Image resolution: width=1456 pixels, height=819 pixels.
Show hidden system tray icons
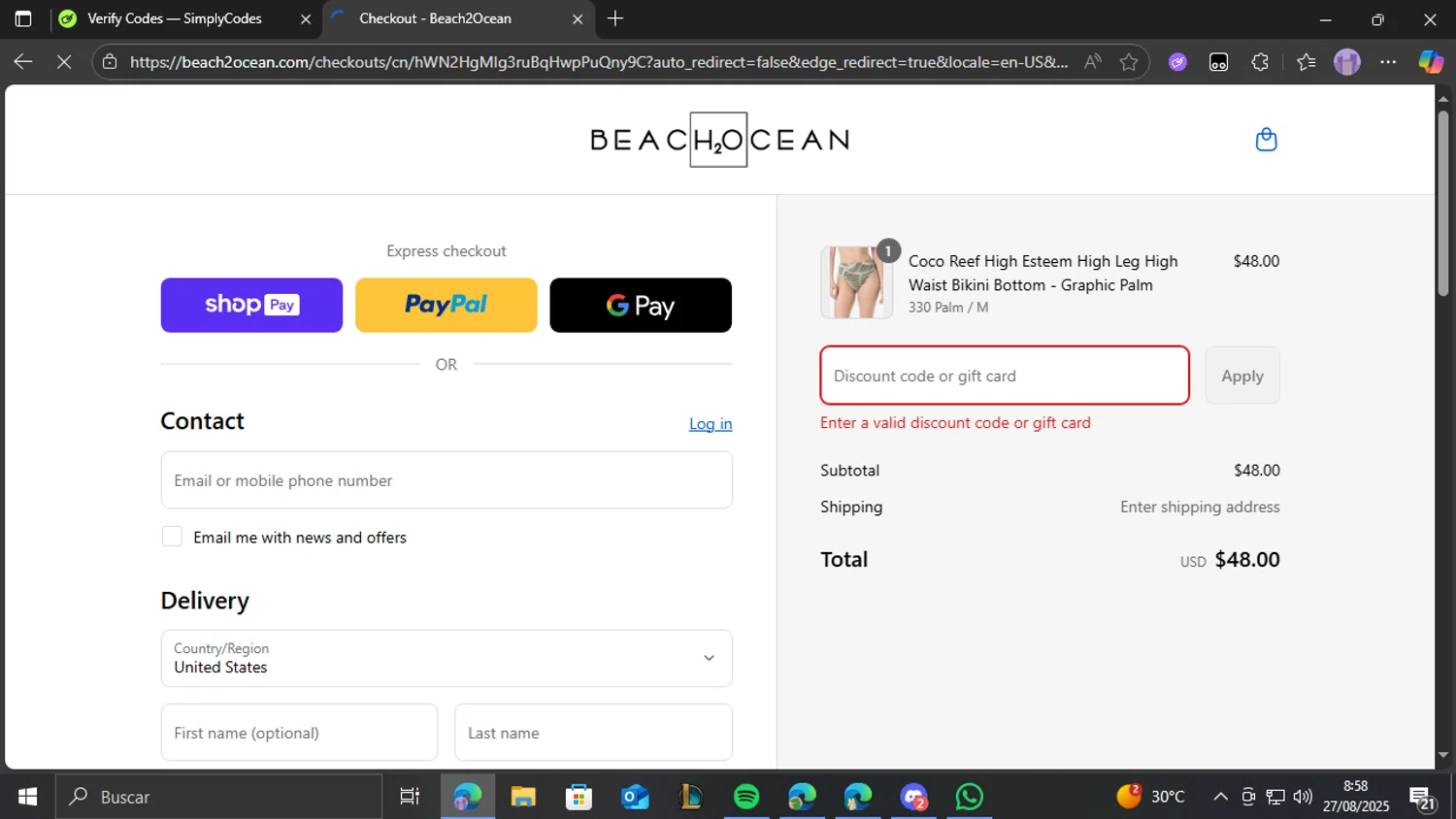(1220, 797)
